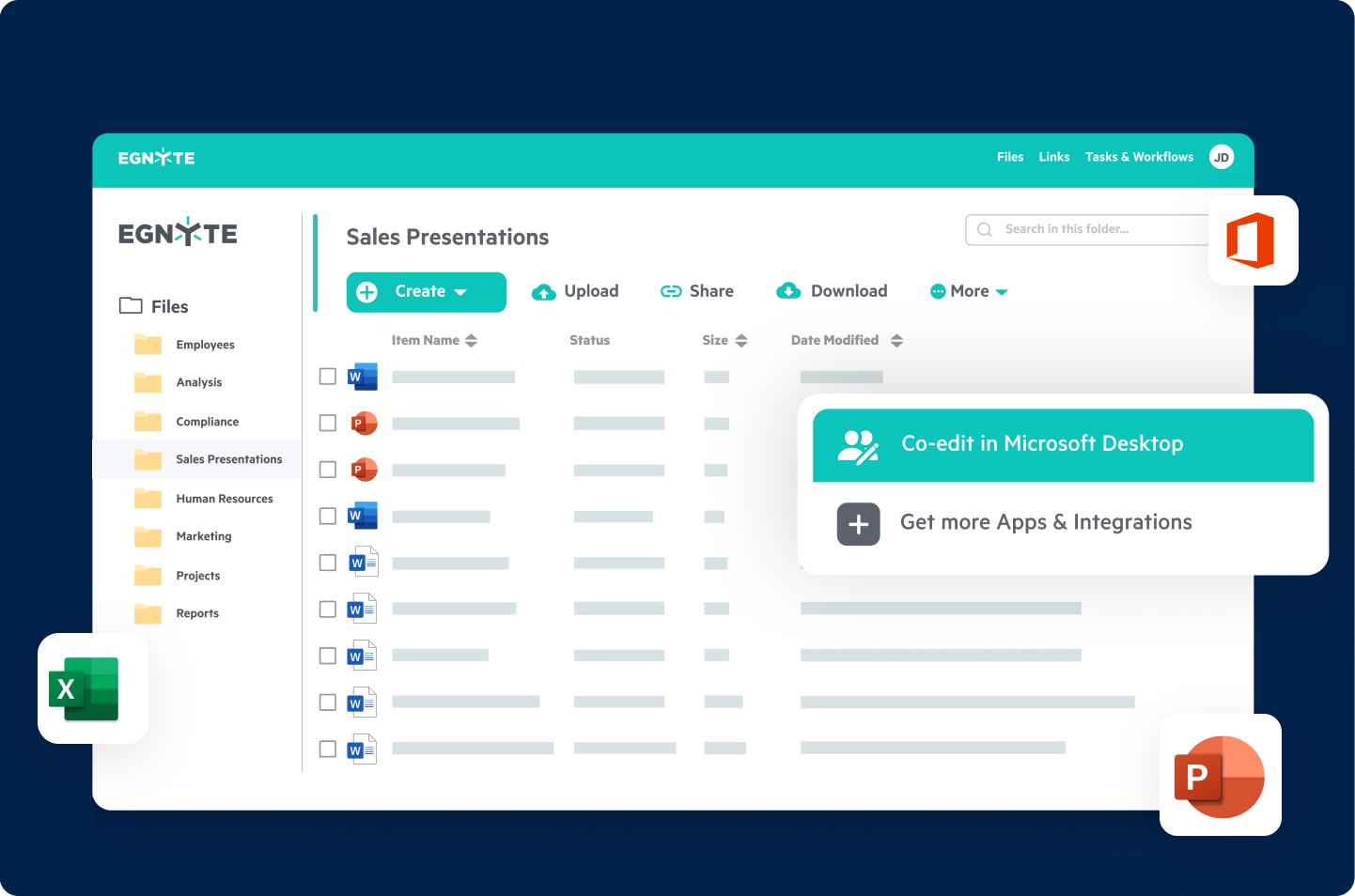Check the first Word document's checkbox

[327, 376]
